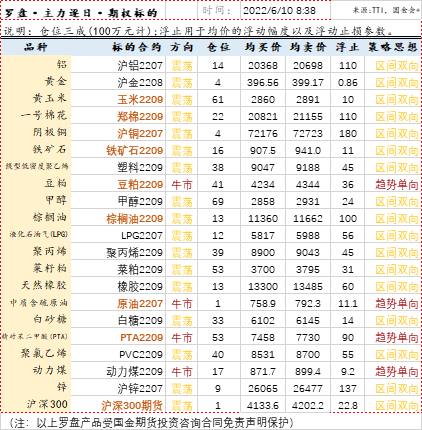Click the sell price 399.17 for 沪金2208
Screen dimensions: 422x430
(308, 83)
